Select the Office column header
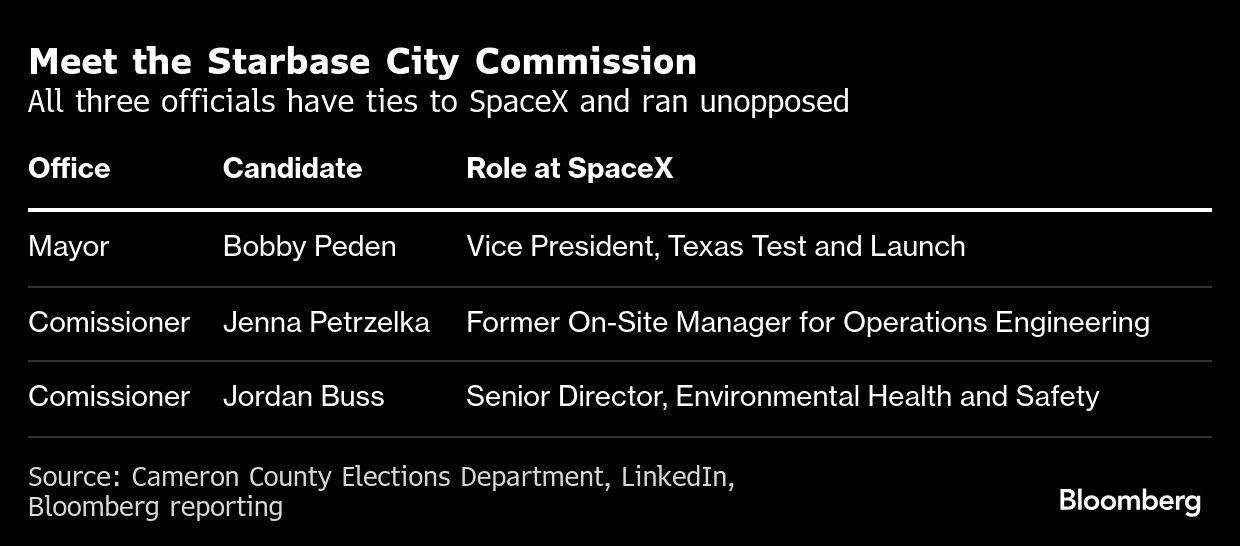Viewport: 1240px width, 546px height. (x=69, y=168)
